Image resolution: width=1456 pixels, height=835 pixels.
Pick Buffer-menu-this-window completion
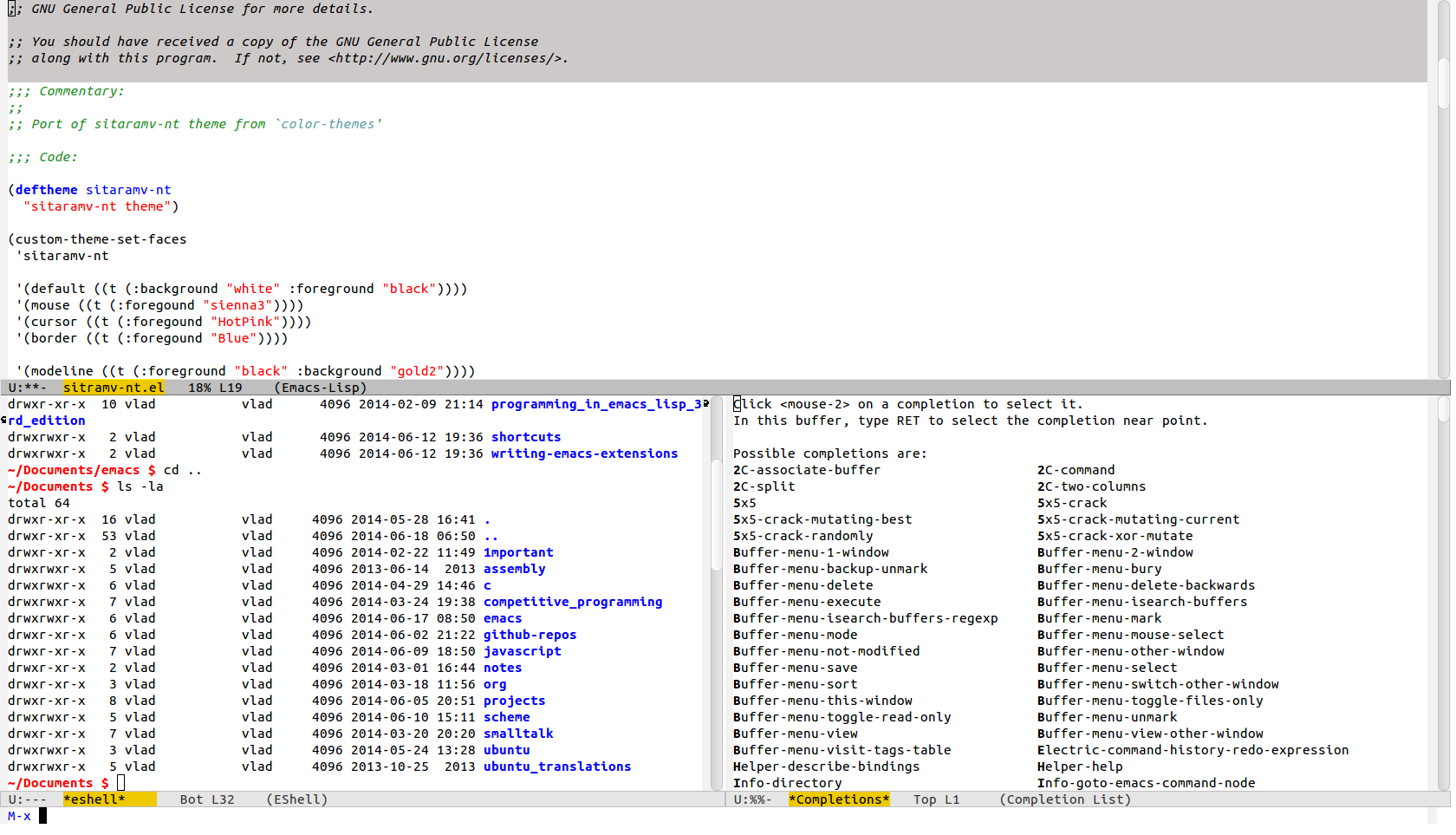[x=822, y=701]
